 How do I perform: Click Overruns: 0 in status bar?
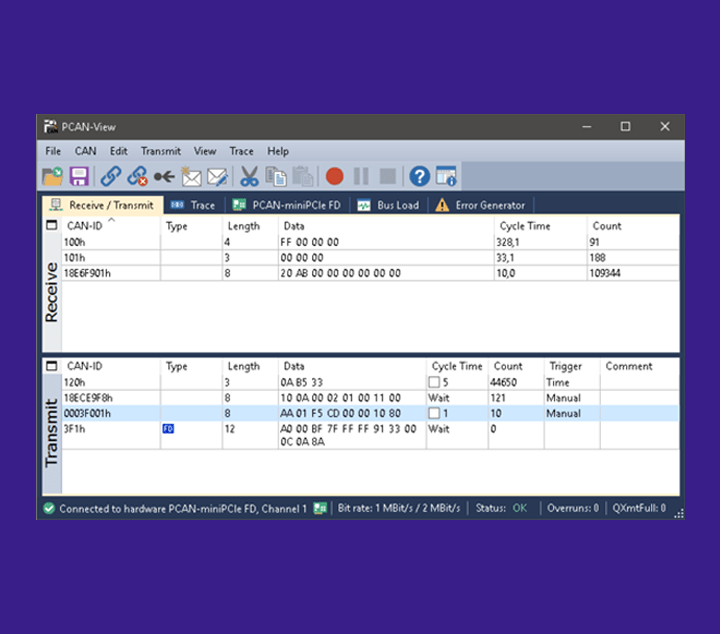tap(573, 508)
